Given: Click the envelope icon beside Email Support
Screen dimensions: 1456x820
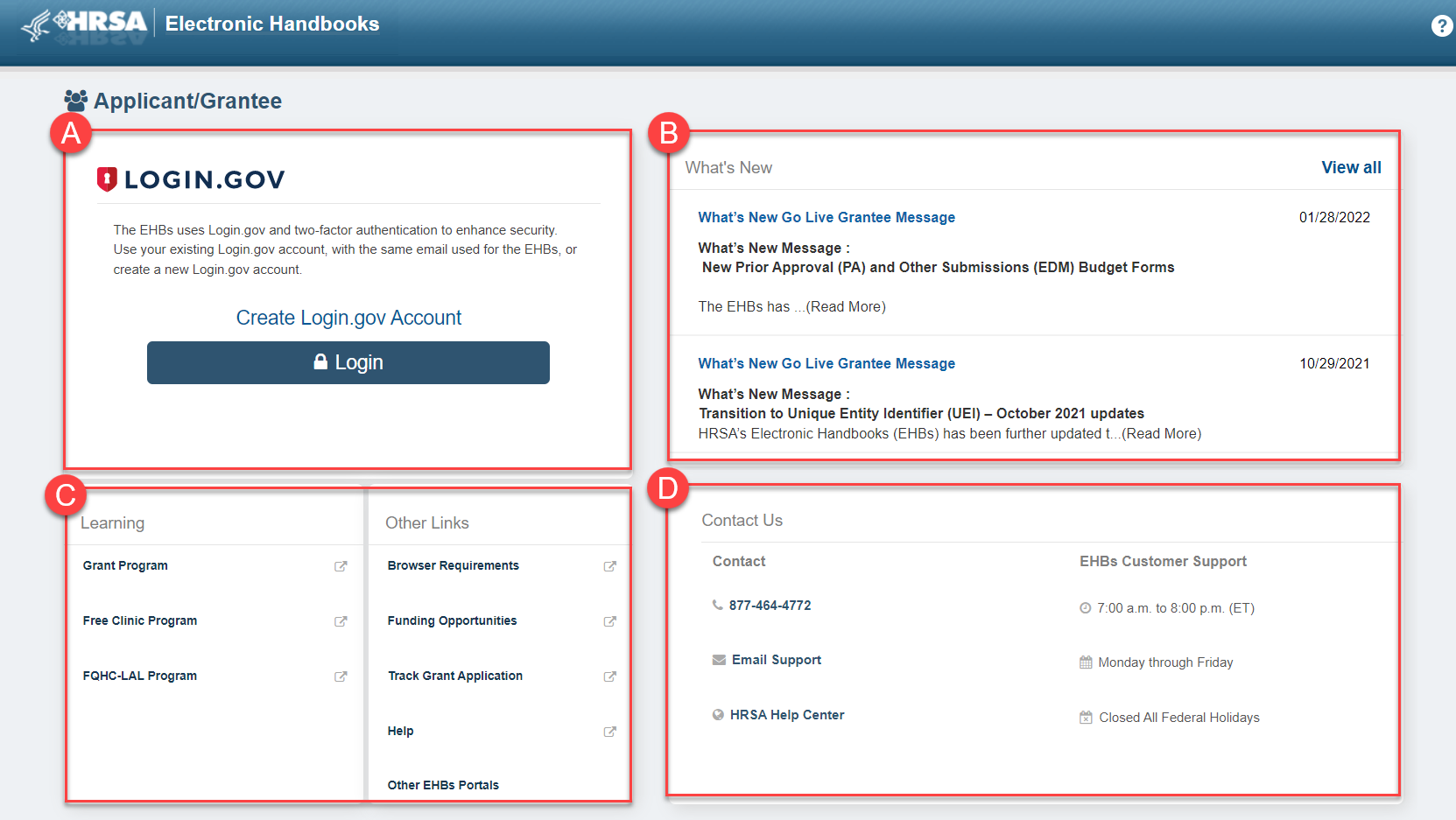Looking at the screenshot, I should [x=719, y=660].
